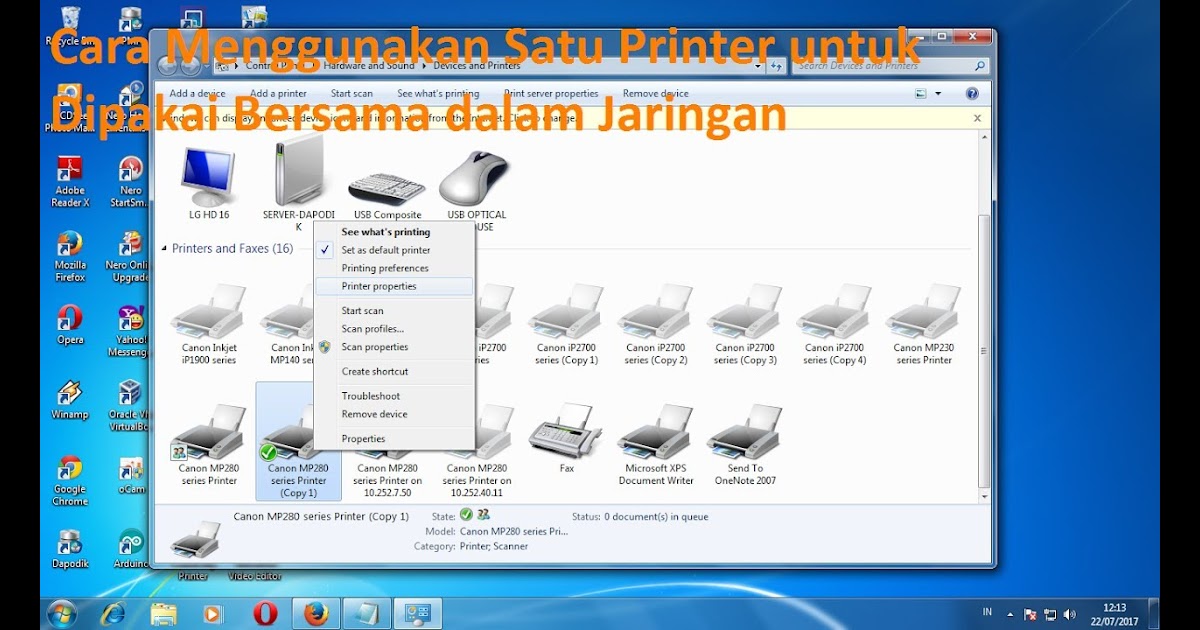Open volume control in system tray
1200x630 pixels.
point(1069,614)
